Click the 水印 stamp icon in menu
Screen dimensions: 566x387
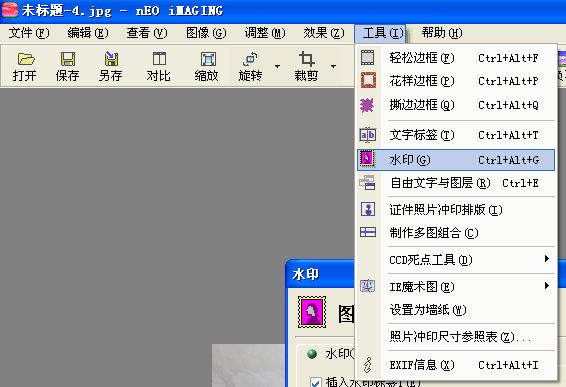[367, 159]
